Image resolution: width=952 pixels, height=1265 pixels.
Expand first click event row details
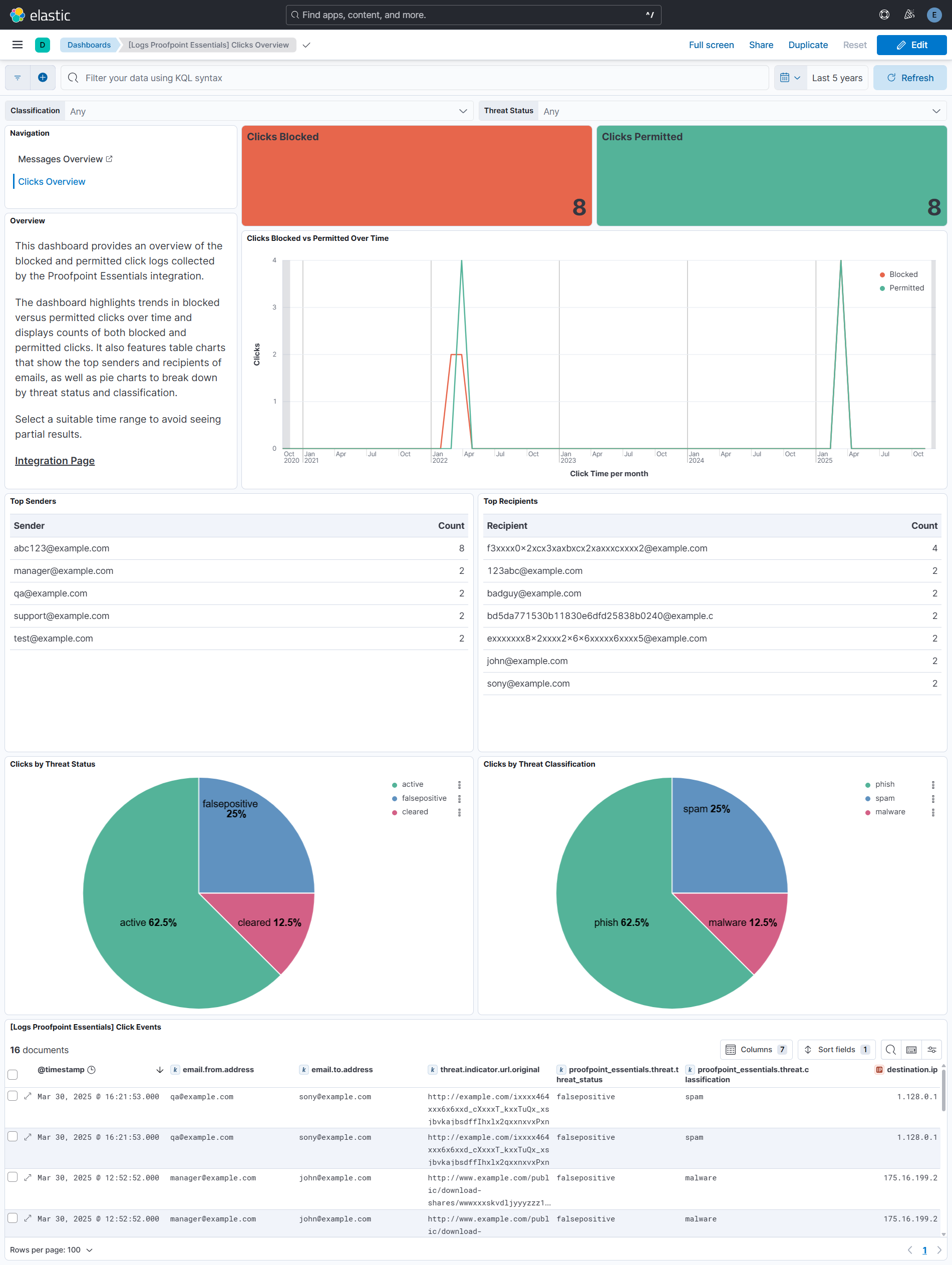[28, 1096]
